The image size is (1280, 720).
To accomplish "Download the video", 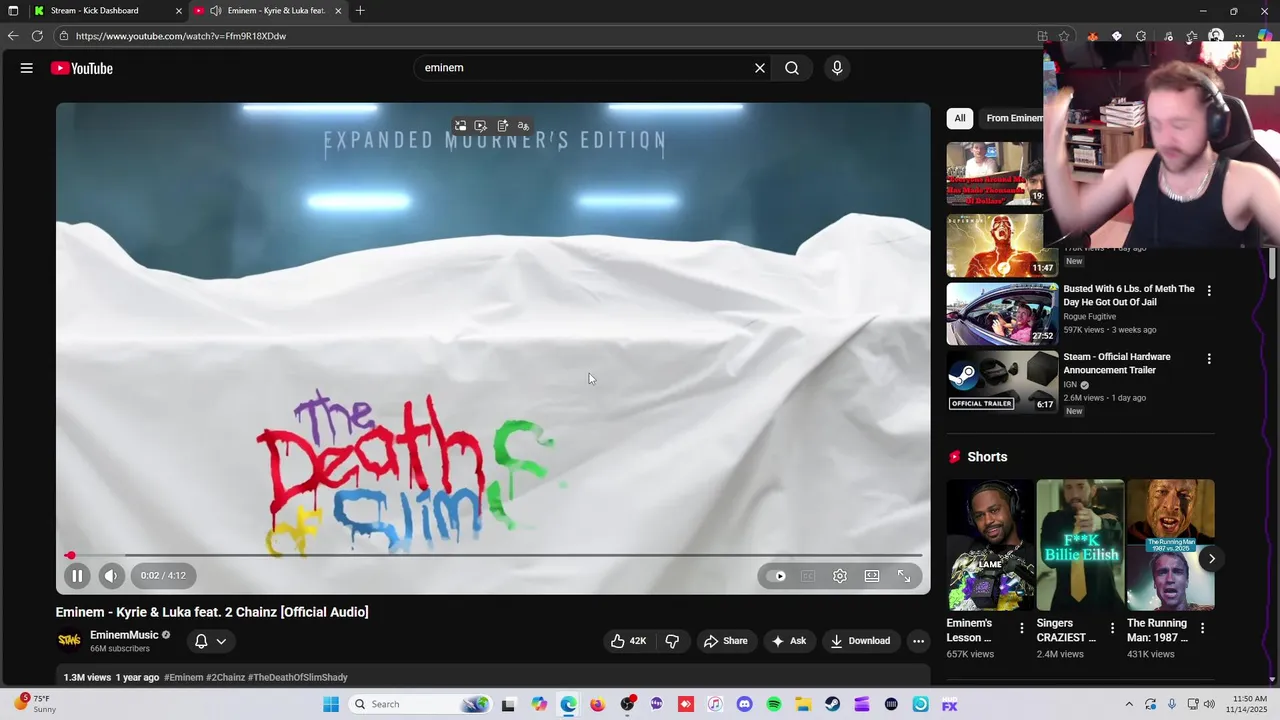I will click(x=860, y=641).
